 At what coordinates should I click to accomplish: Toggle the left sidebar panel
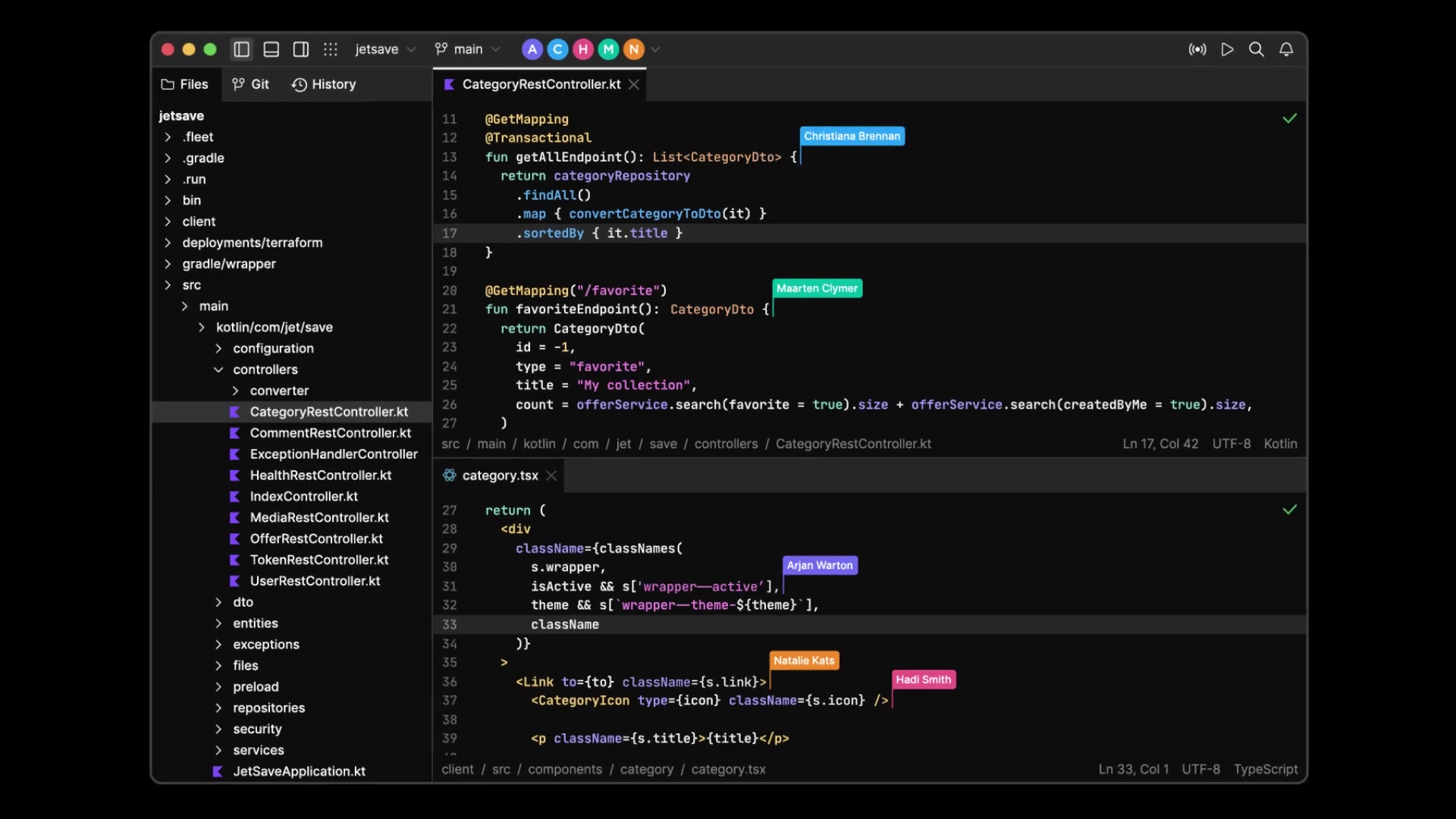(x=241, y=49)
